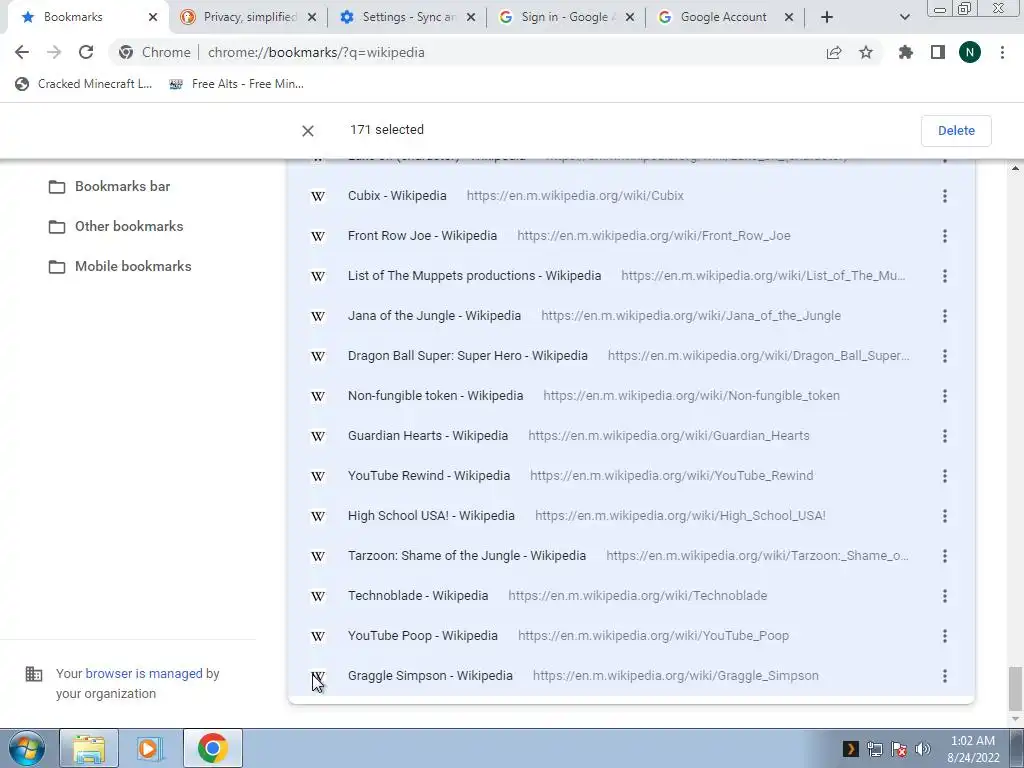This screenshot has height=768, width=1024.
Task: Open a new tab with the plus button
Action: click(827, 17)
